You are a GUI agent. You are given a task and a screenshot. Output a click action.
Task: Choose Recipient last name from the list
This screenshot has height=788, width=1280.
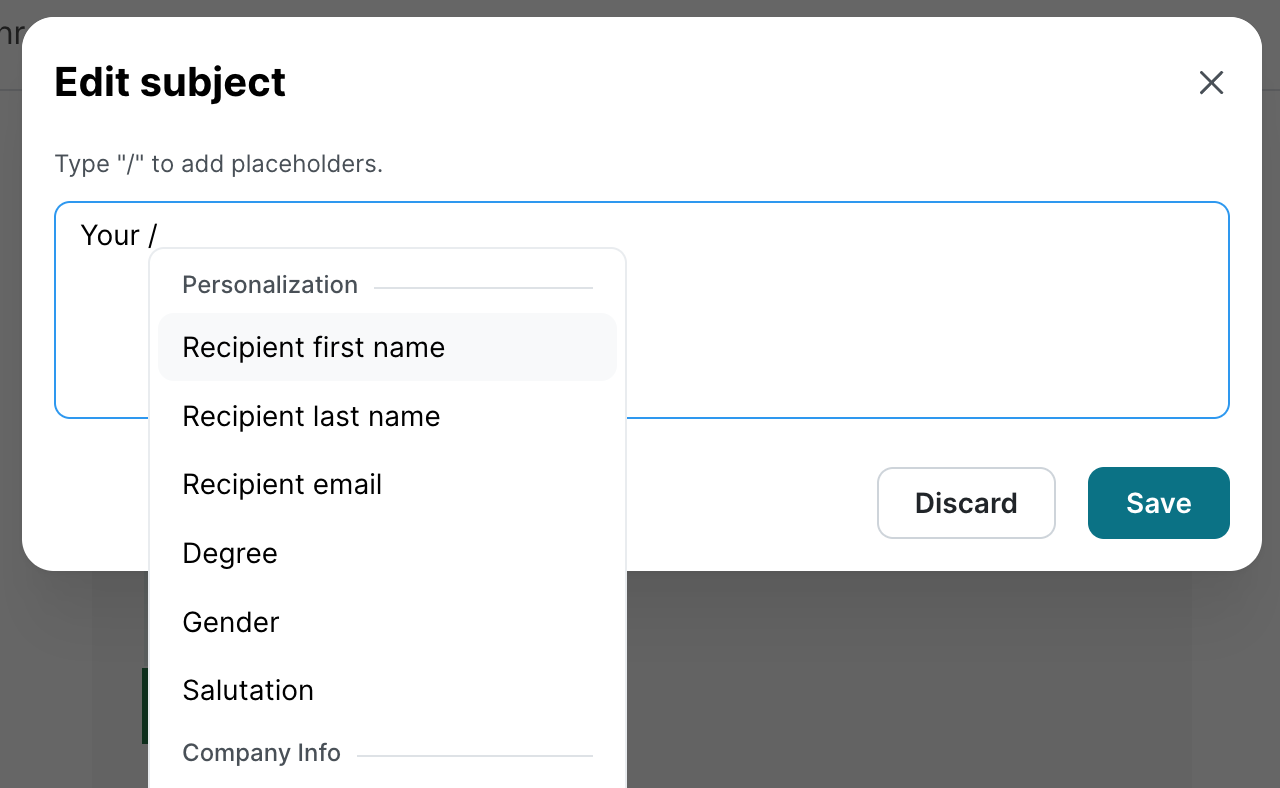(311, 417)
